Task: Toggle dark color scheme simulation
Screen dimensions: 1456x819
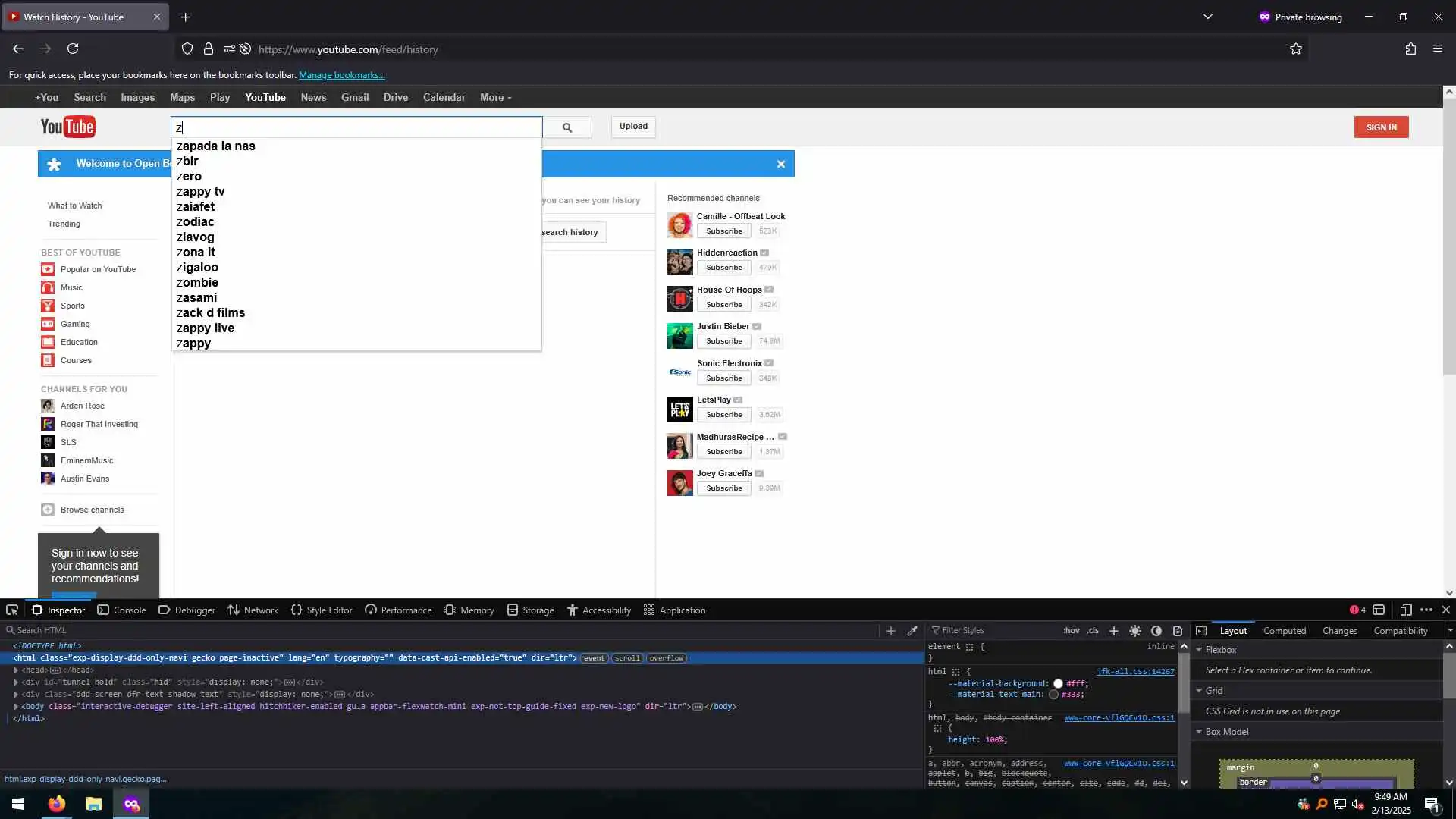Action: point(1156,630)
